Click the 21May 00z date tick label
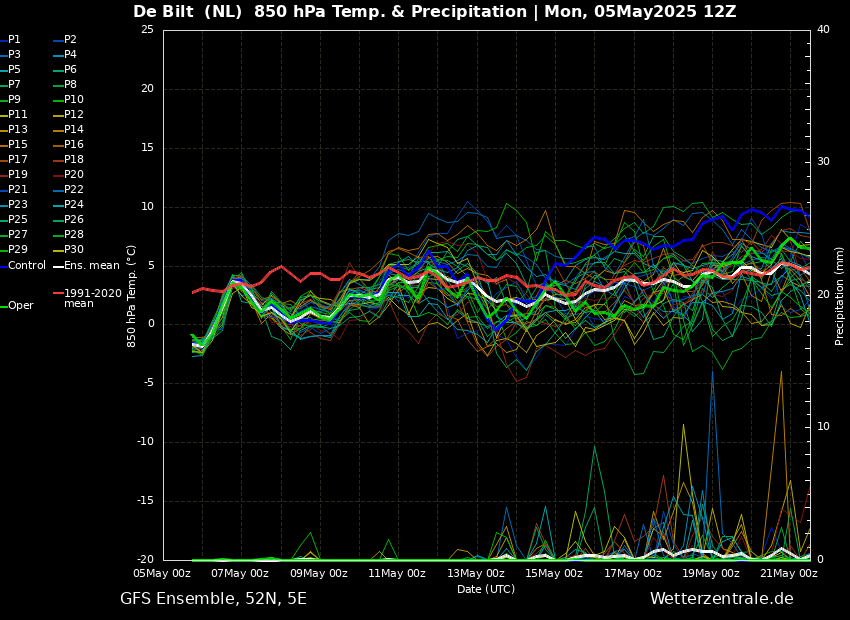The height and width of the screenshot is (620, 850). click(x=789, y=574)
